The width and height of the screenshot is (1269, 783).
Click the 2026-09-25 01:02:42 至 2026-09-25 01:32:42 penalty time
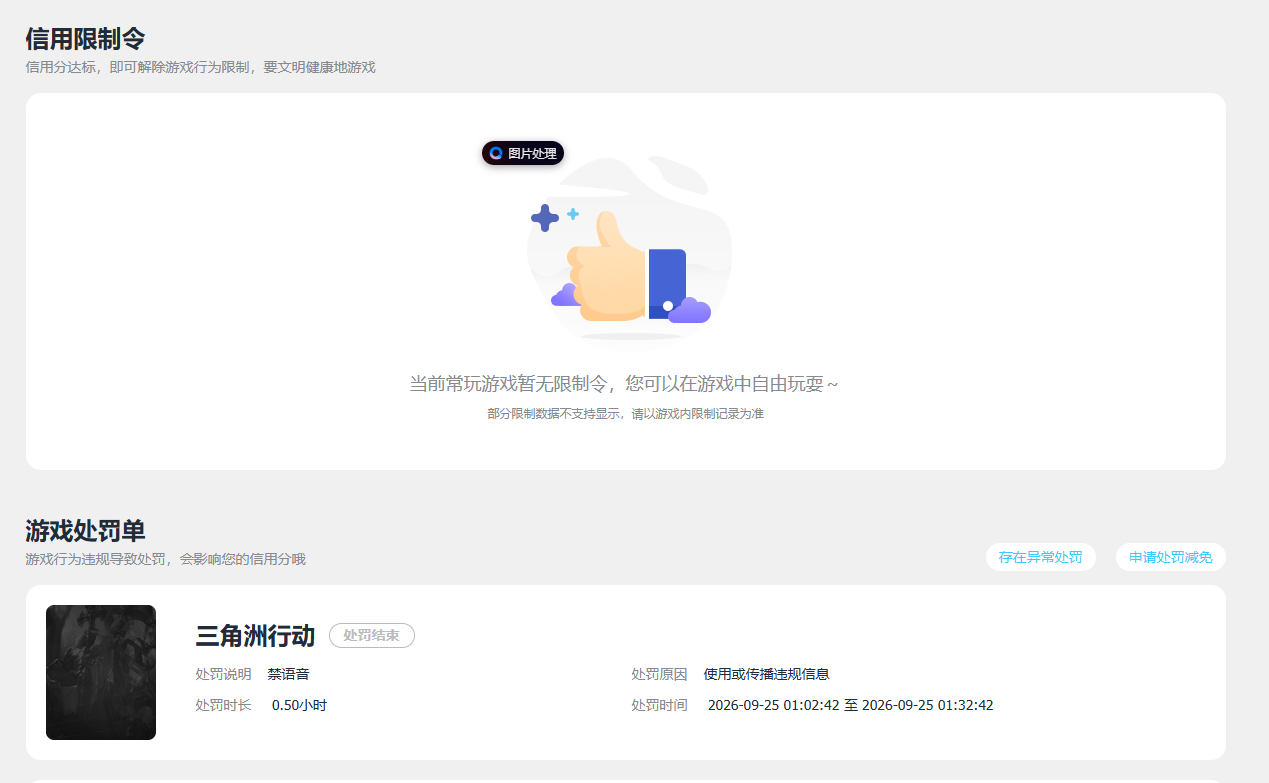tap(850, 705)
